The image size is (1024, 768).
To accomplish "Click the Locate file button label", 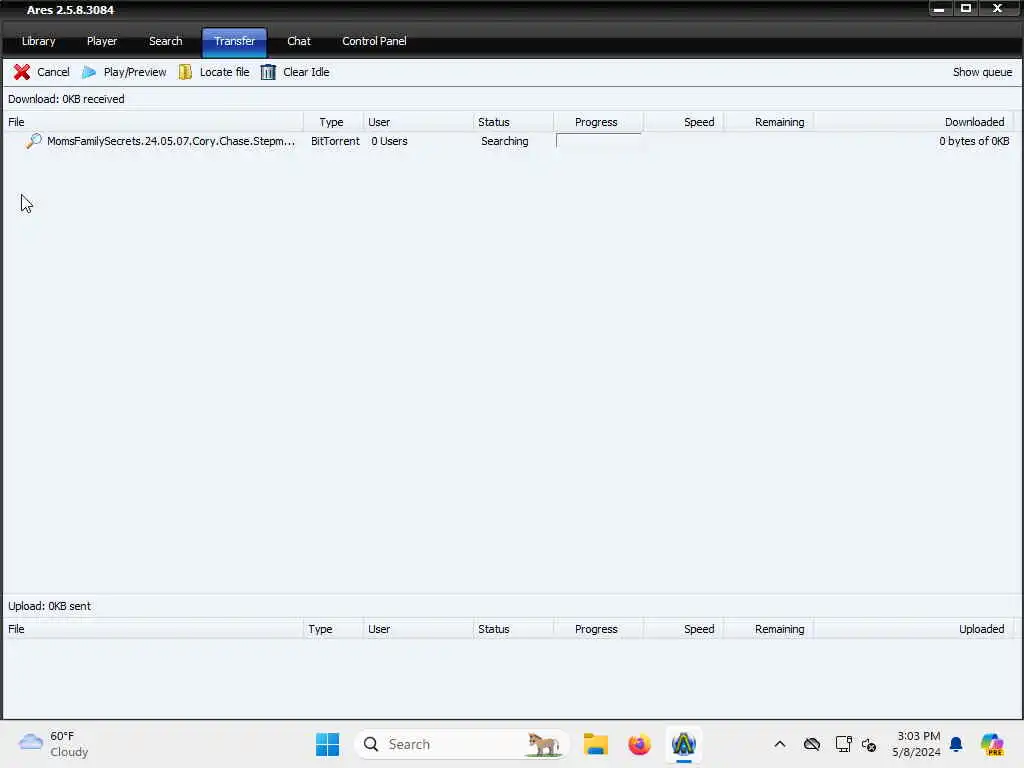I will pyautogui.click(x=225, y=72).
